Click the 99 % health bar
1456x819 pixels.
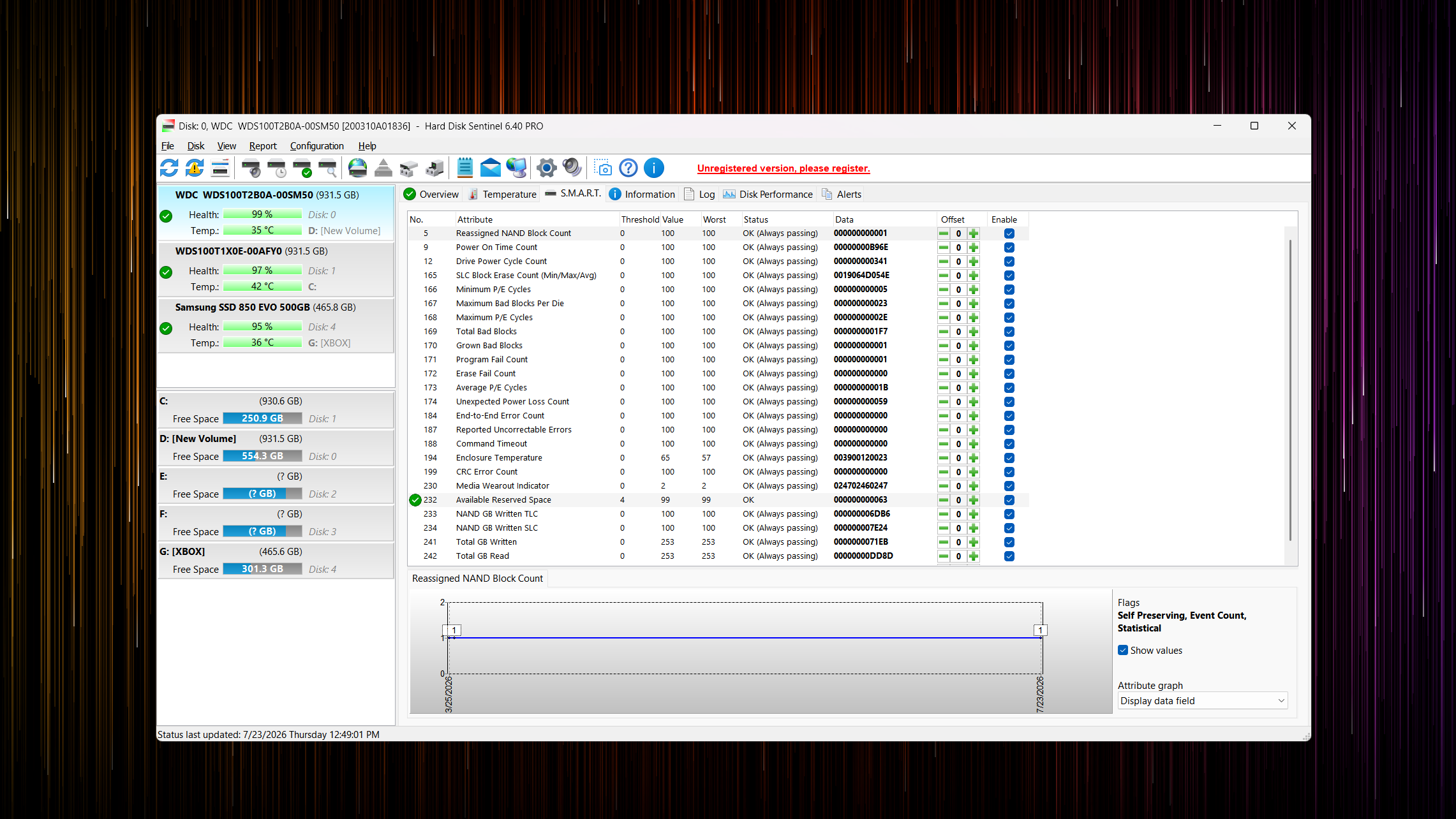[x=262, y=214]
